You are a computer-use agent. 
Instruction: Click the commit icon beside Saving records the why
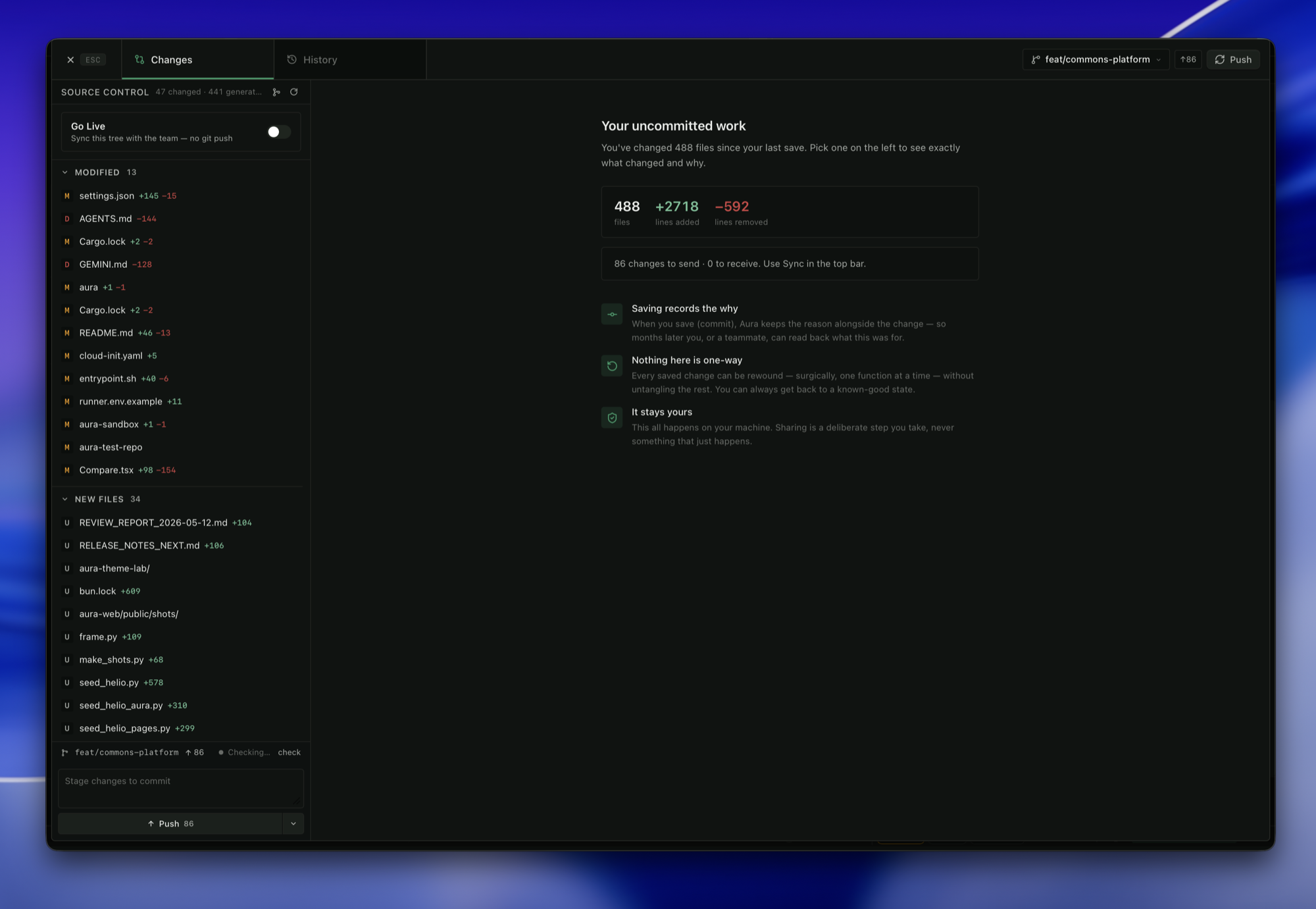(612, 314)
